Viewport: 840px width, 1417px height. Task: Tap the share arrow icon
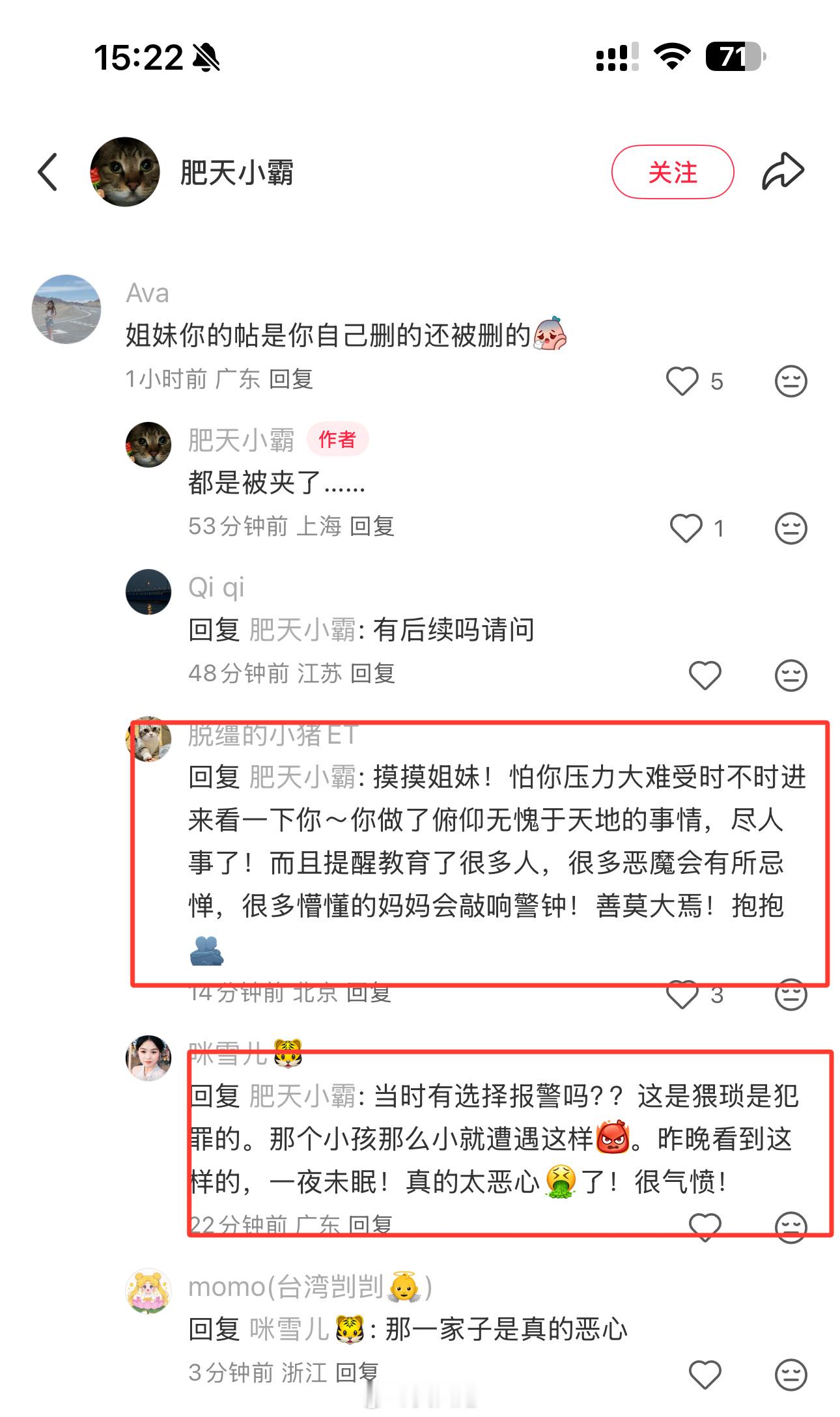(783, 171)
